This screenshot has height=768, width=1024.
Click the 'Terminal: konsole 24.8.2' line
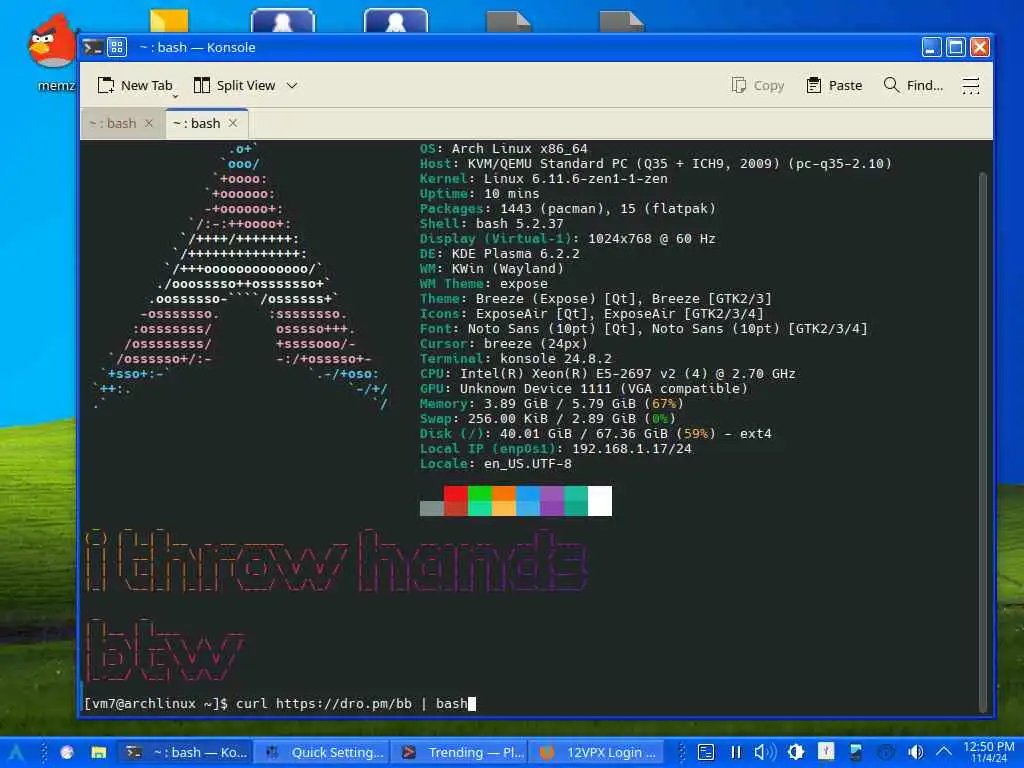515,359
